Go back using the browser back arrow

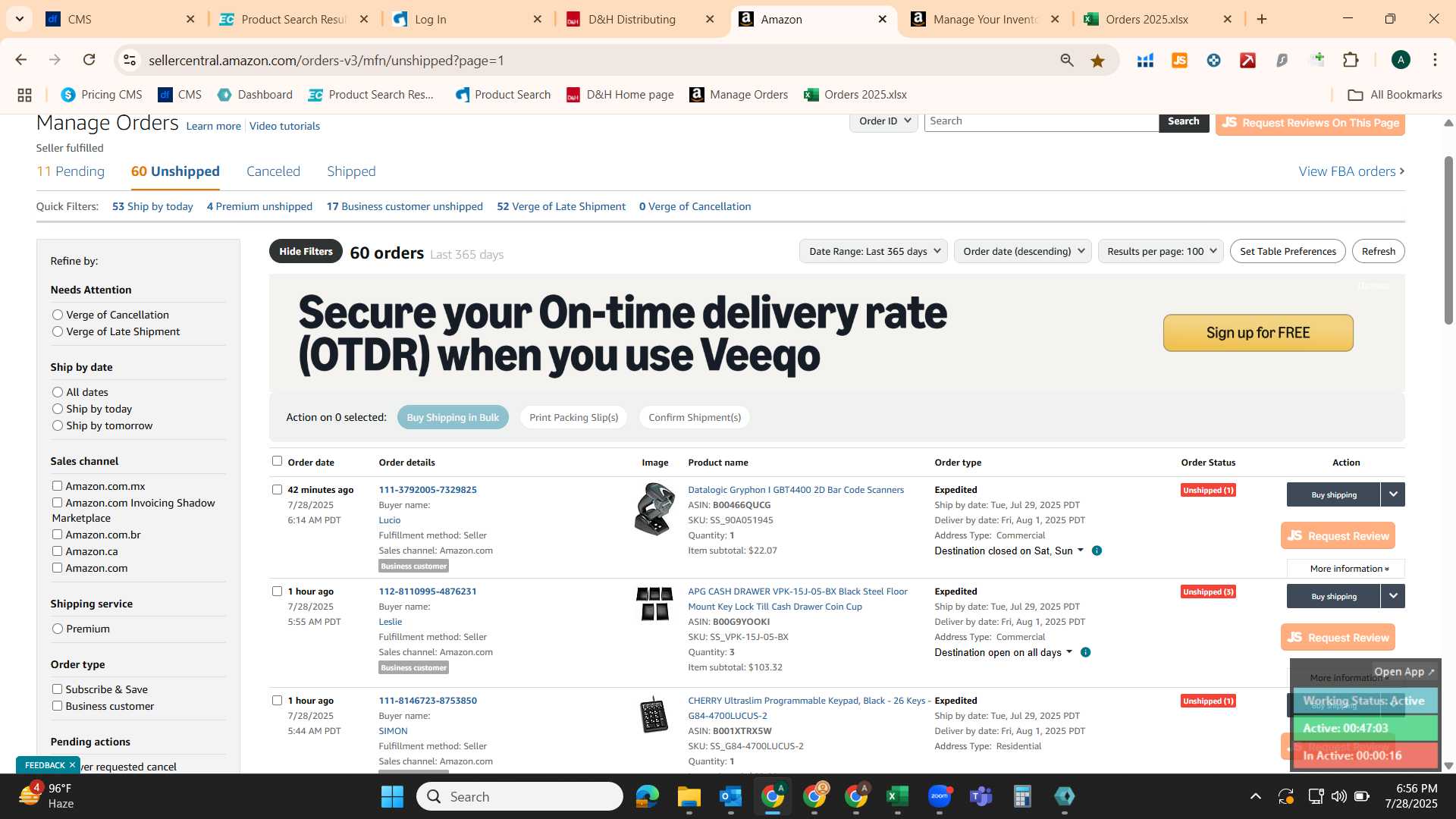pyautogui.click(x=21, y=60)
